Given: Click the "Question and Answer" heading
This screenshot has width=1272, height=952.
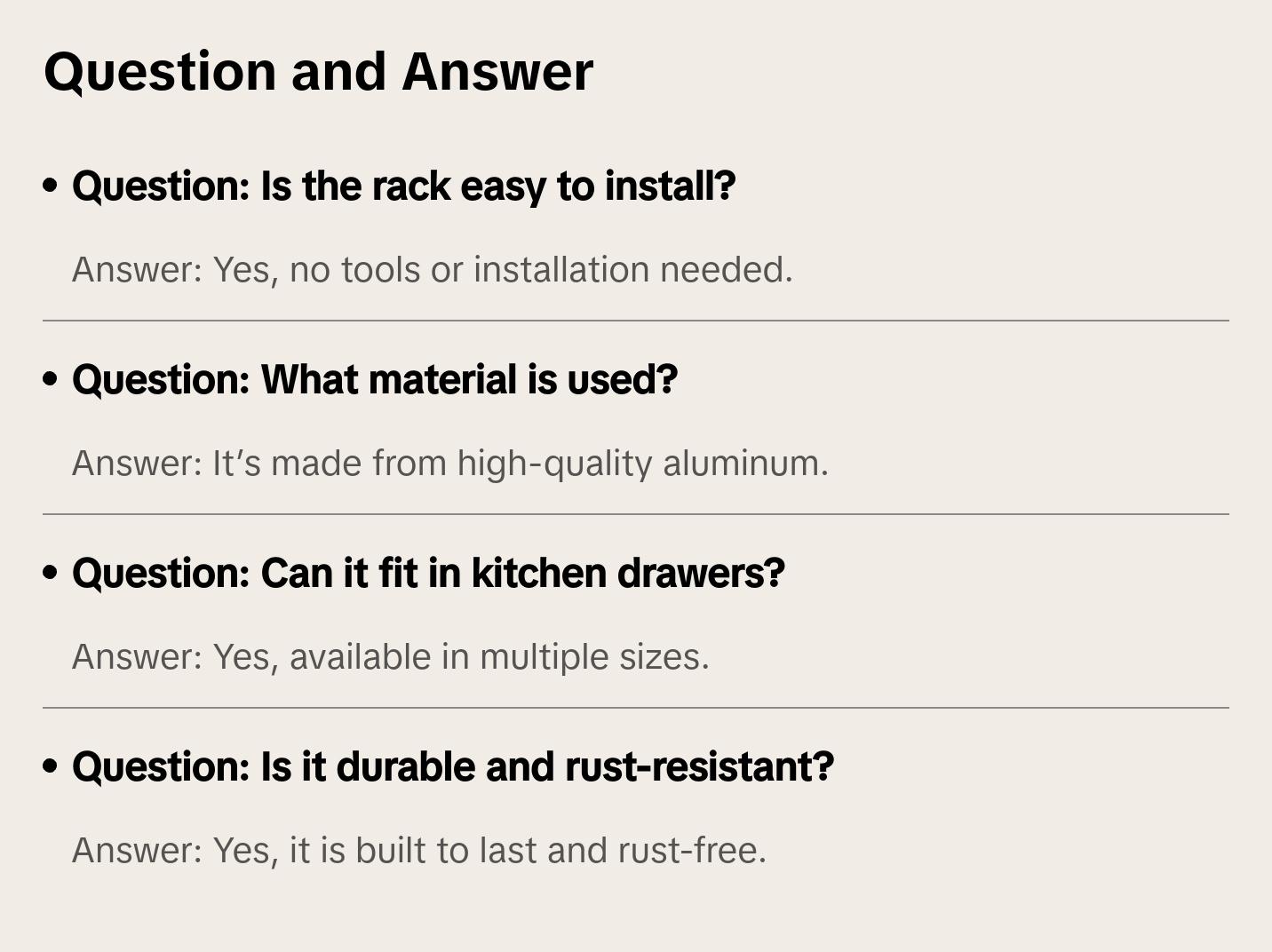Looking at the screenshot, I should 318,71.
